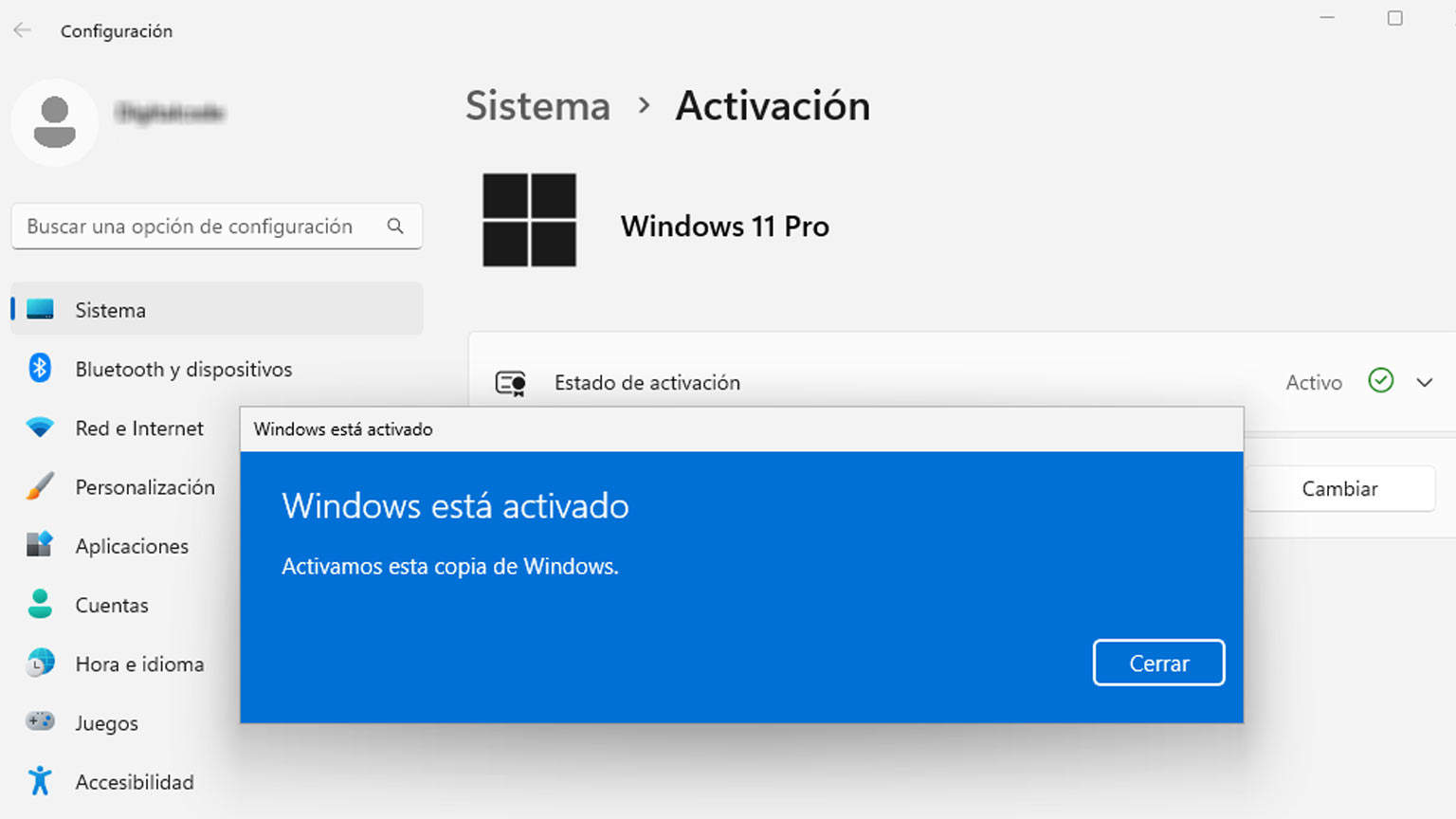Expand the Estado de activación chevron
Screen dimensions: 1456x819
1424,382
